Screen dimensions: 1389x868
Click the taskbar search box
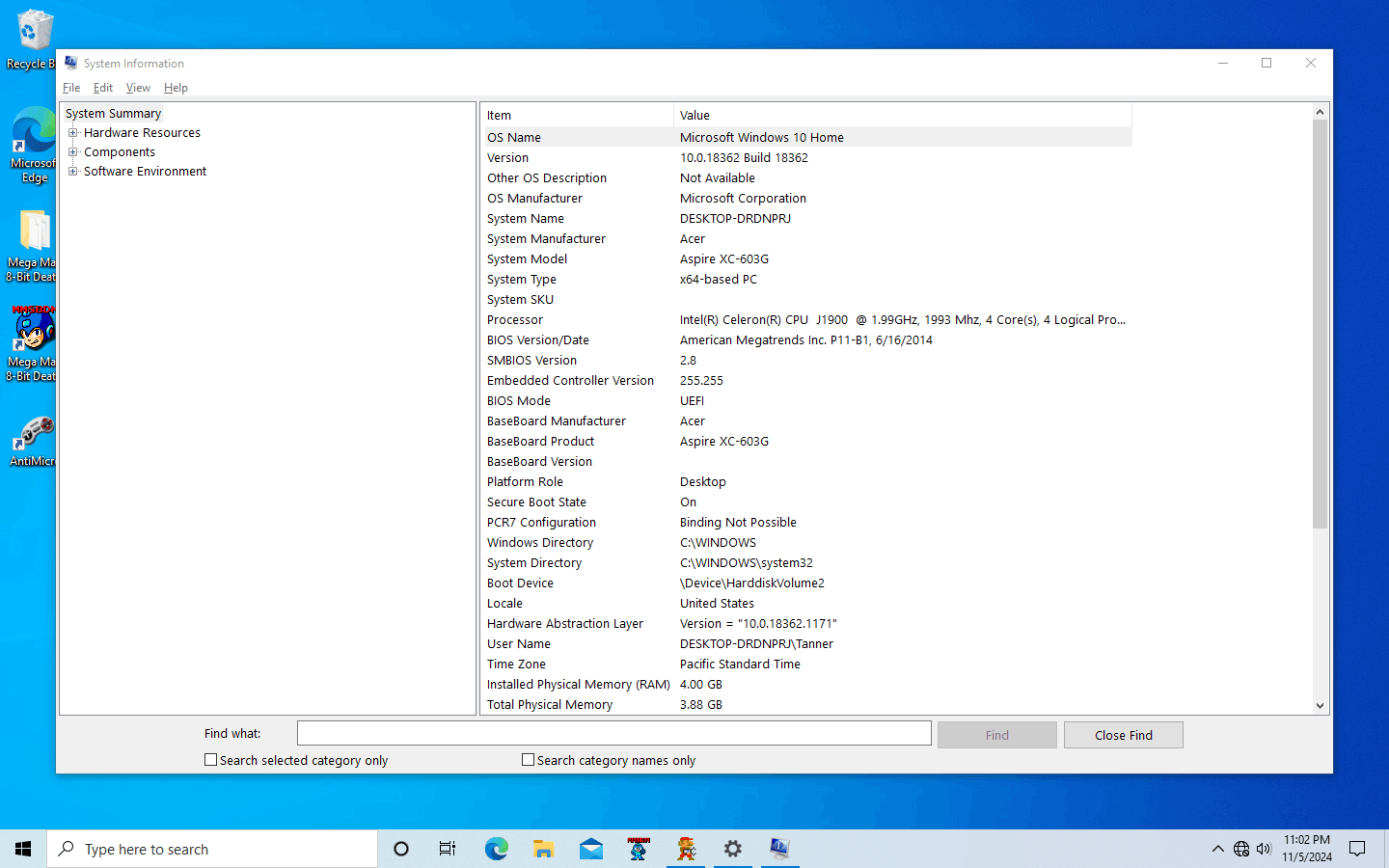tap(212, 849)
